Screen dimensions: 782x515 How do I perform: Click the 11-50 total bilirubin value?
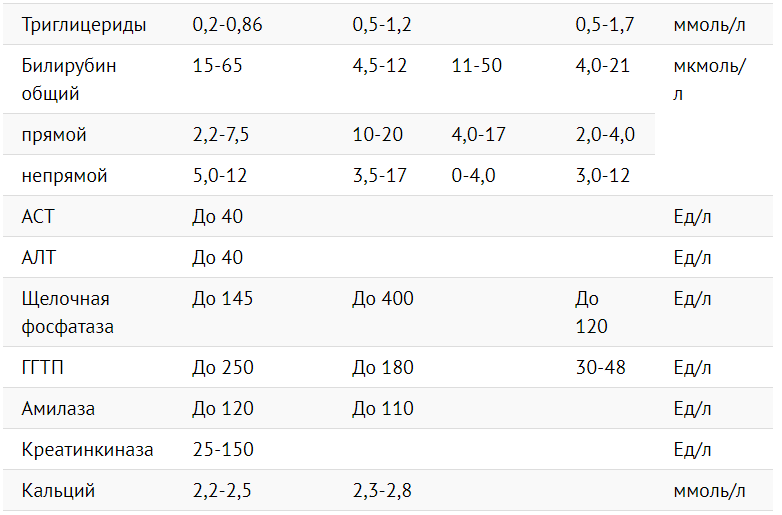click(477, 67)
